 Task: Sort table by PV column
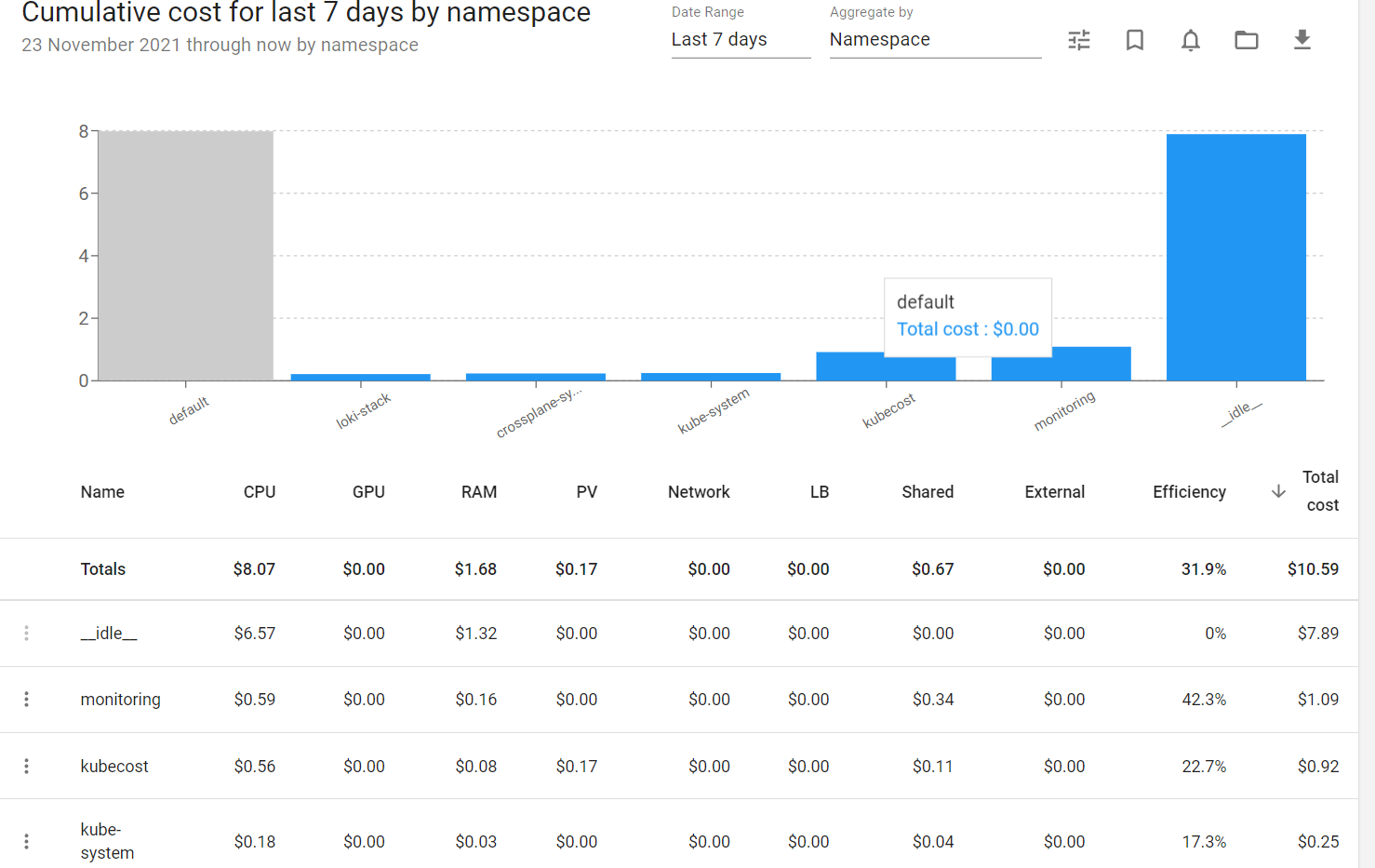click(x=586, y=492)
